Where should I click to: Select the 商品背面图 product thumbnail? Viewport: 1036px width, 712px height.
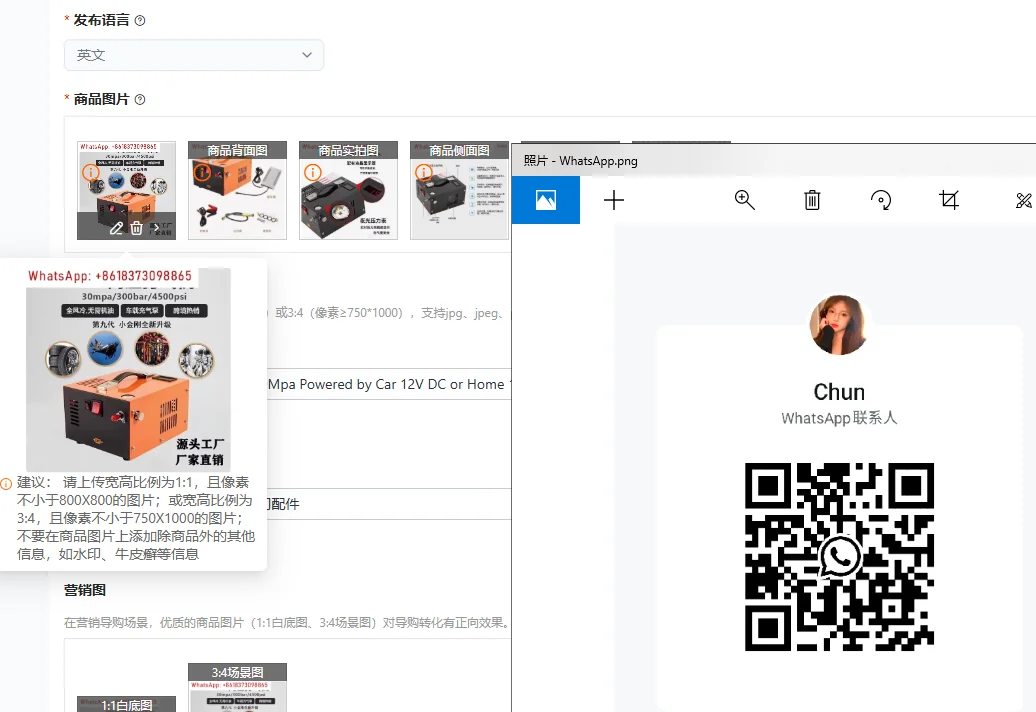tap(237, 190)
